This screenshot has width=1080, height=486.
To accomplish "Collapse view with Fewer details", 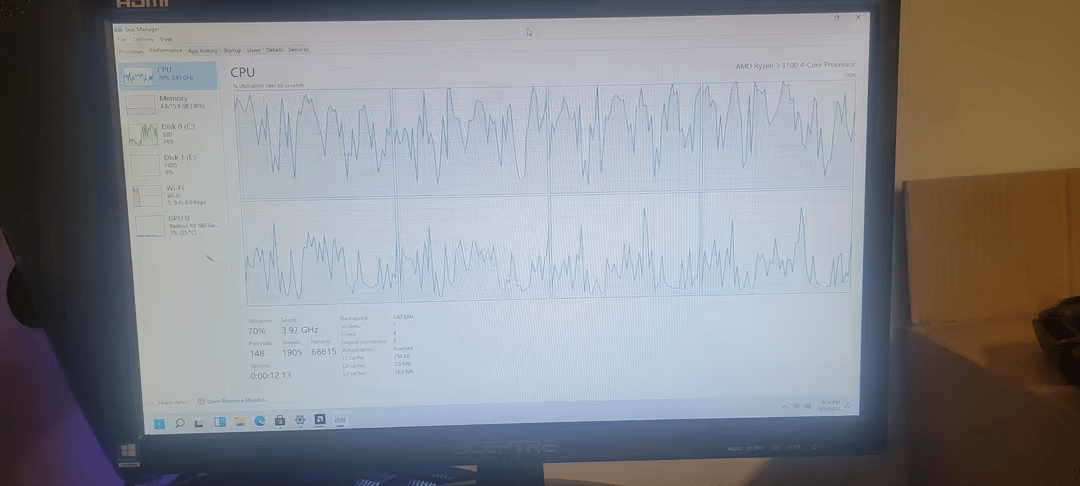I will coord(169,403).
